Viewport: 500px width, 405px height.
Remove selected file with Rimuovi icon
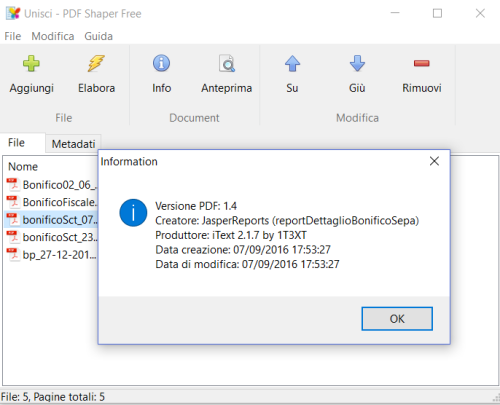click(422, 63)
